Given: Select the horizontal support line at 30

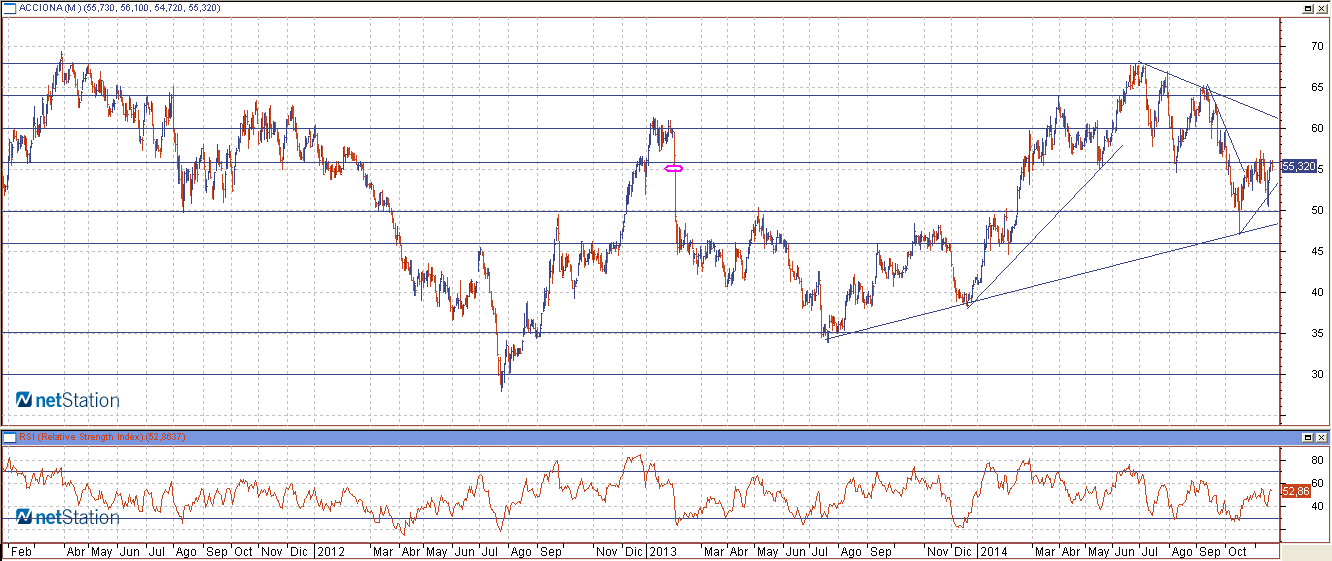Looking at the screenshot, I should pyautogui.click(x=300, y=375).
